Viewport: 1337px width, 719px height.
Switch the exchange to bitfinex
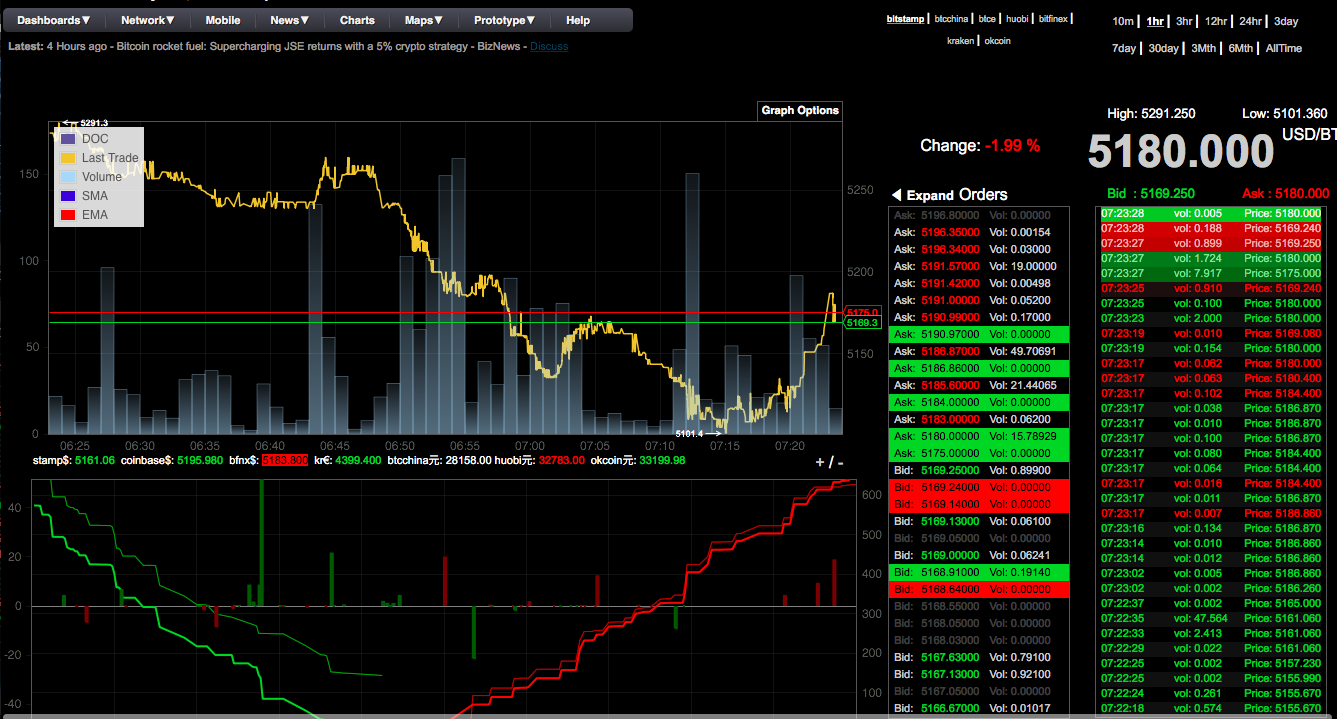[x=1053, y=18]
